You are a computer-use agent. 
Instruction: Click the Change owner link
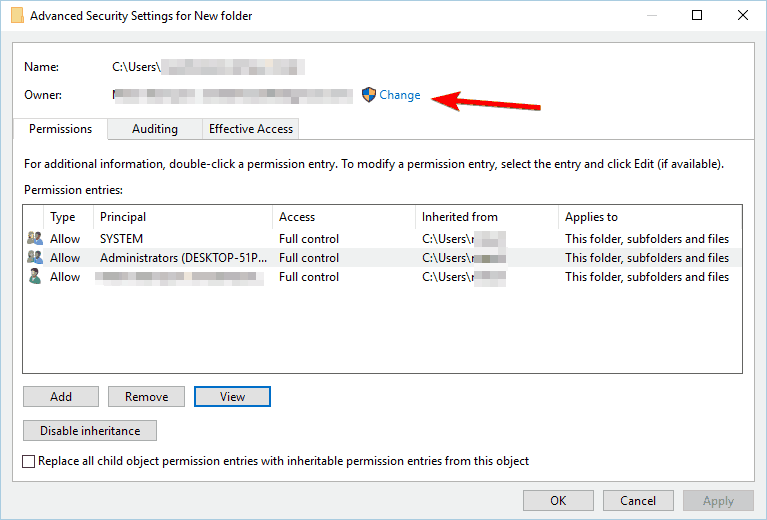(x=400, y=95)
